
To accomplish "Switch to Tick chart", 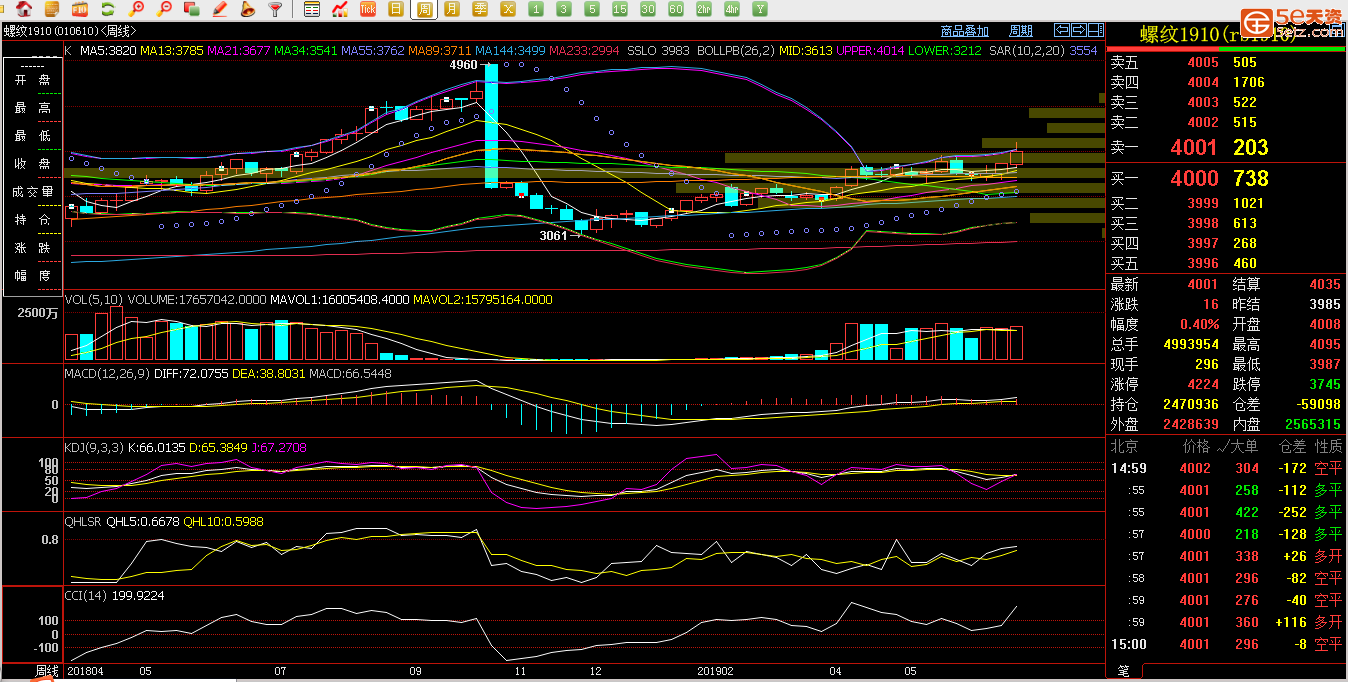I will click(x=368, y=9).
